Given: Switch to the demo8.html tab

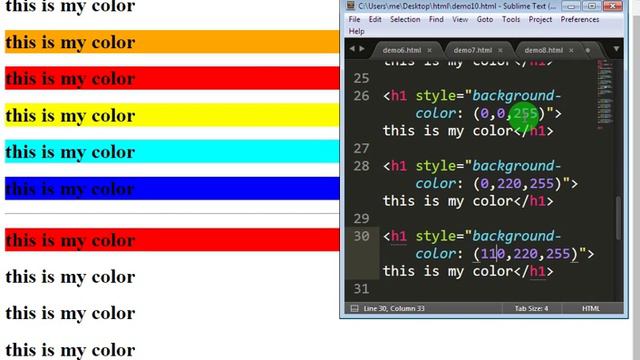Looking at the screenshot, I should pyautogui.click(x=543, y=50).
